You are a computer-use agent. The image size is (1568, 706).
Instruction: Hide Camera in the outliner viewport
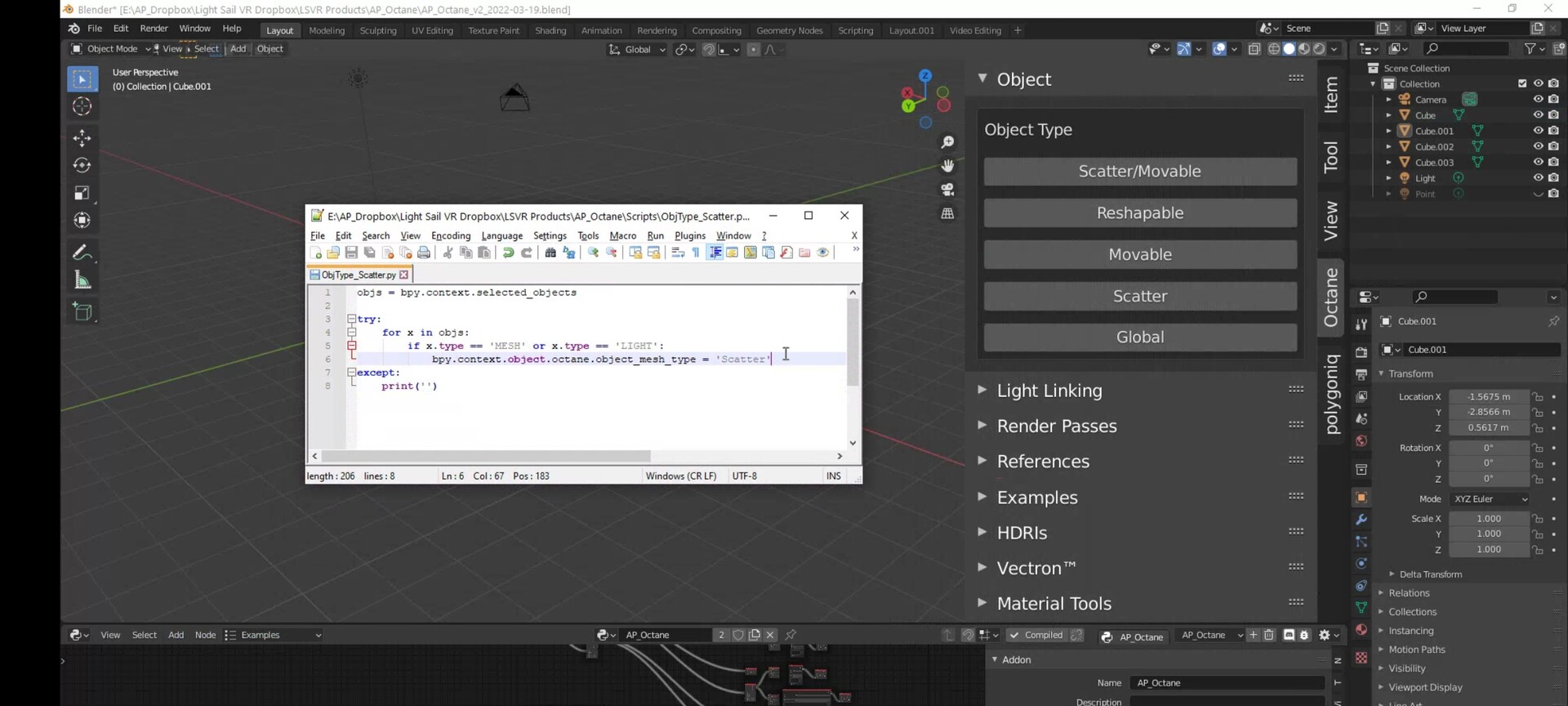tap(1538, 99)
